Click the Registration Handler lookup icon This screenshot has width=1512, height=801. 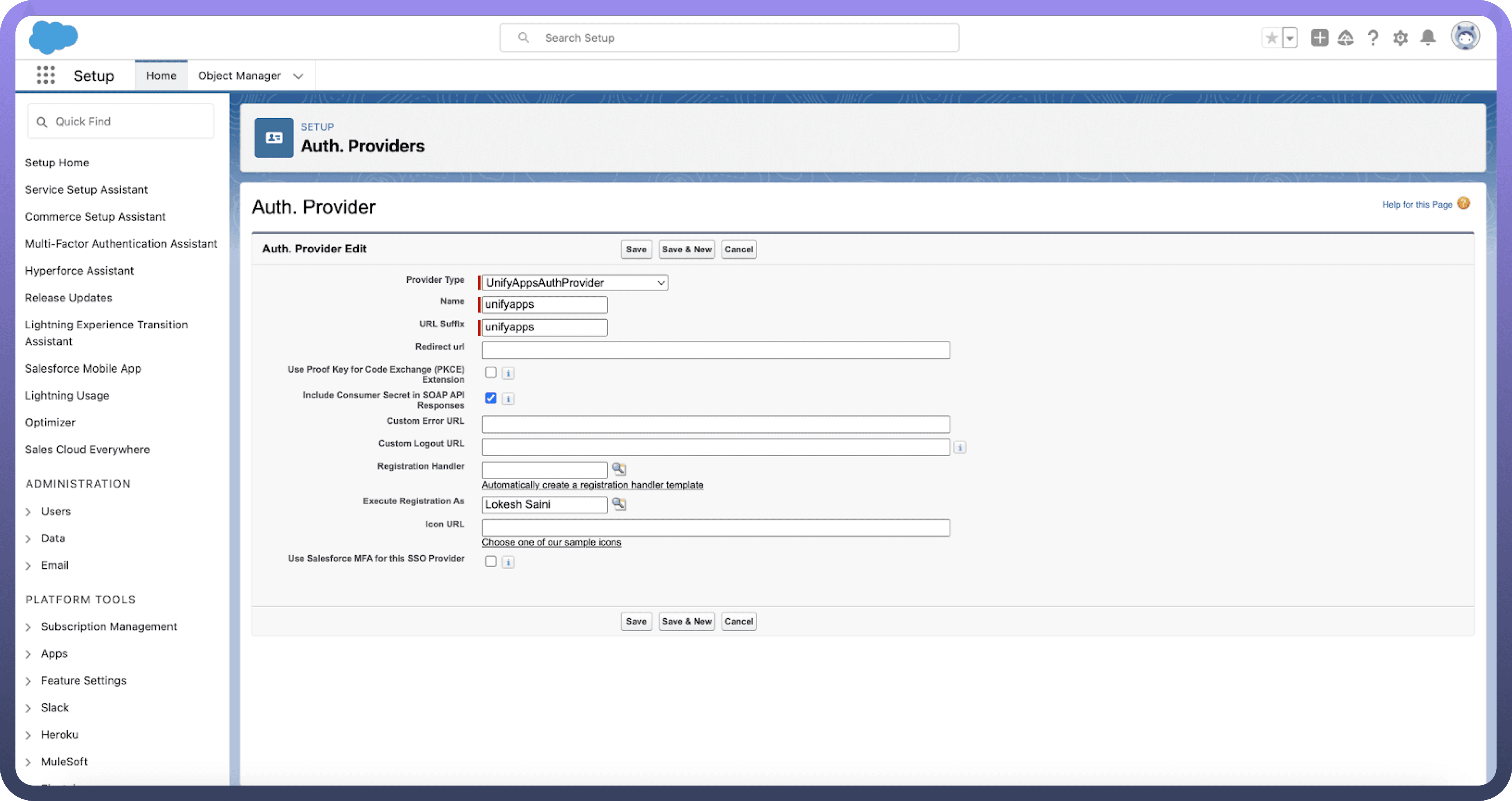tap(619, 469)
